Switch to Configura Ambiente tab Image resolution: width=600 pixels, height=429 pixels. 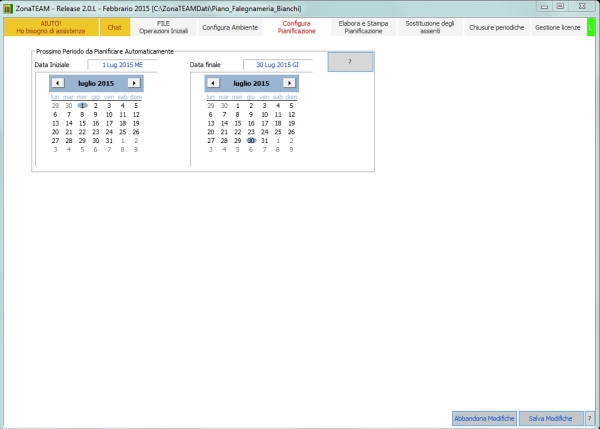click(x=230, y=27)
